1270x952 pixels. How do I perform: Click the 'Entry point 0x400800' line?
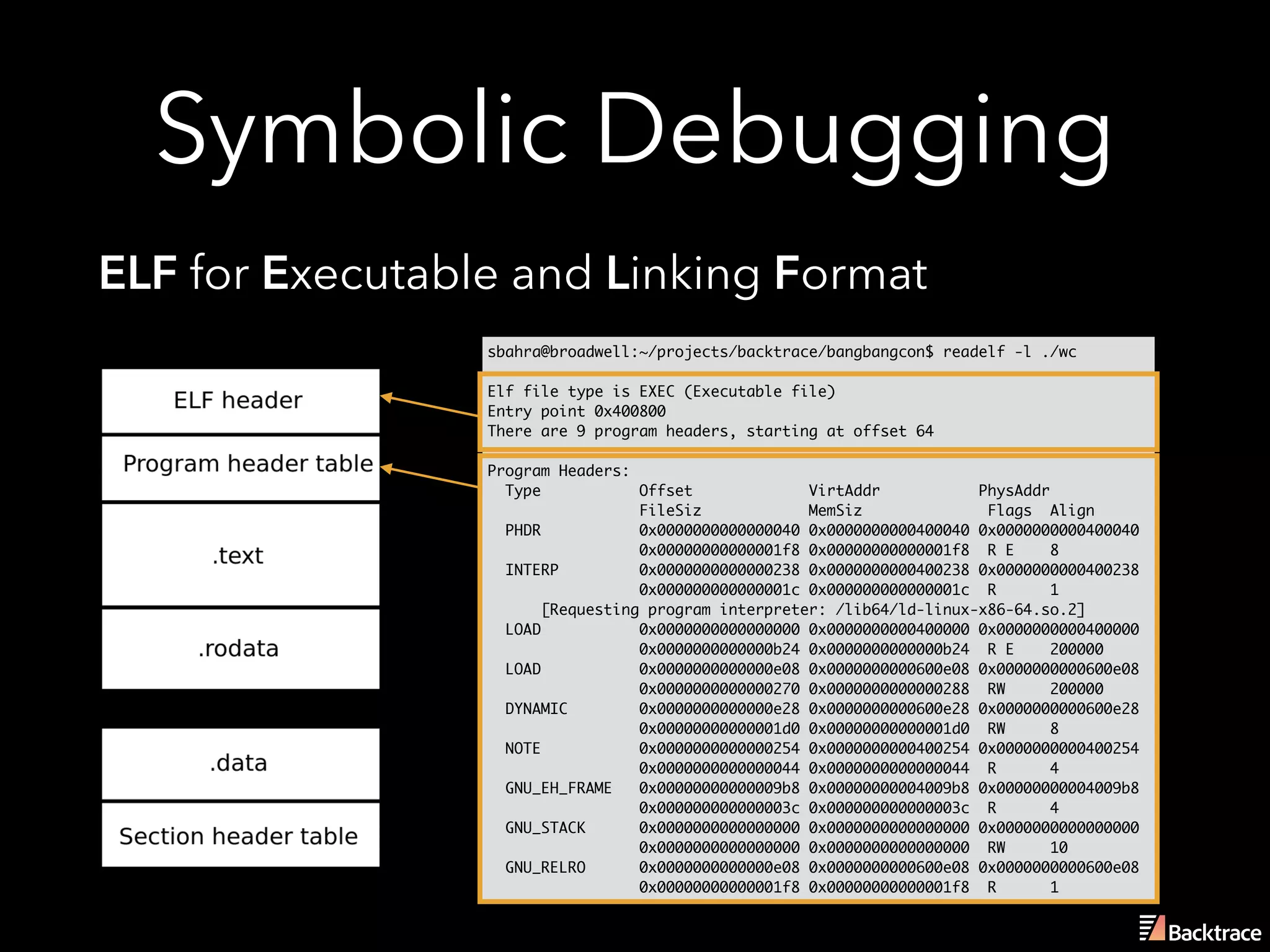pyautogui.click(x=576, y=412)
